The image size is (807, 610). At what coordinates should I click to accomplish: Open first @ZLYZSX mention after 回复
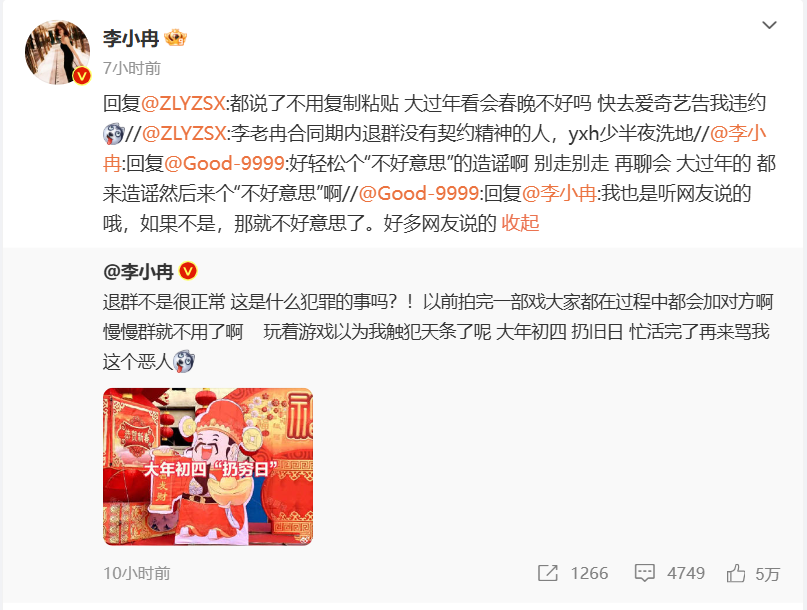click(183, 103)
